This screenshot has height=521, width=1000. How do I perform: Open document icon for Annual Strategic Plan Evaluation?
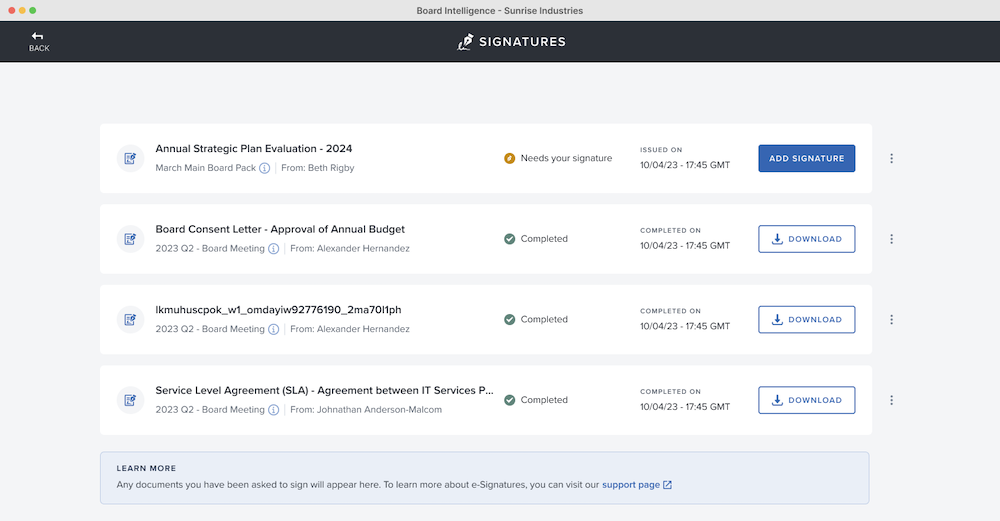tap(130, 159)
